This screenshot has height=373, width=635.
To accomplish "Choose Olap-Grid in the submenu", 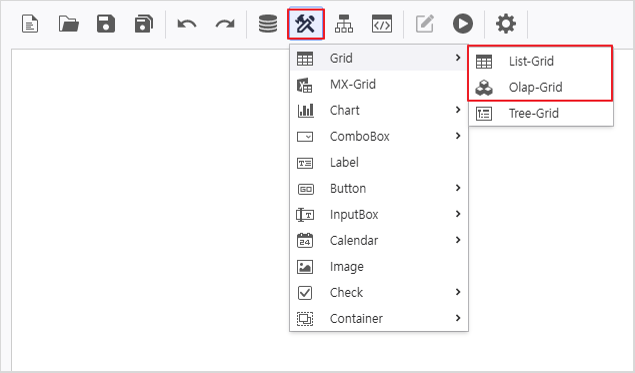I will 541,87.
